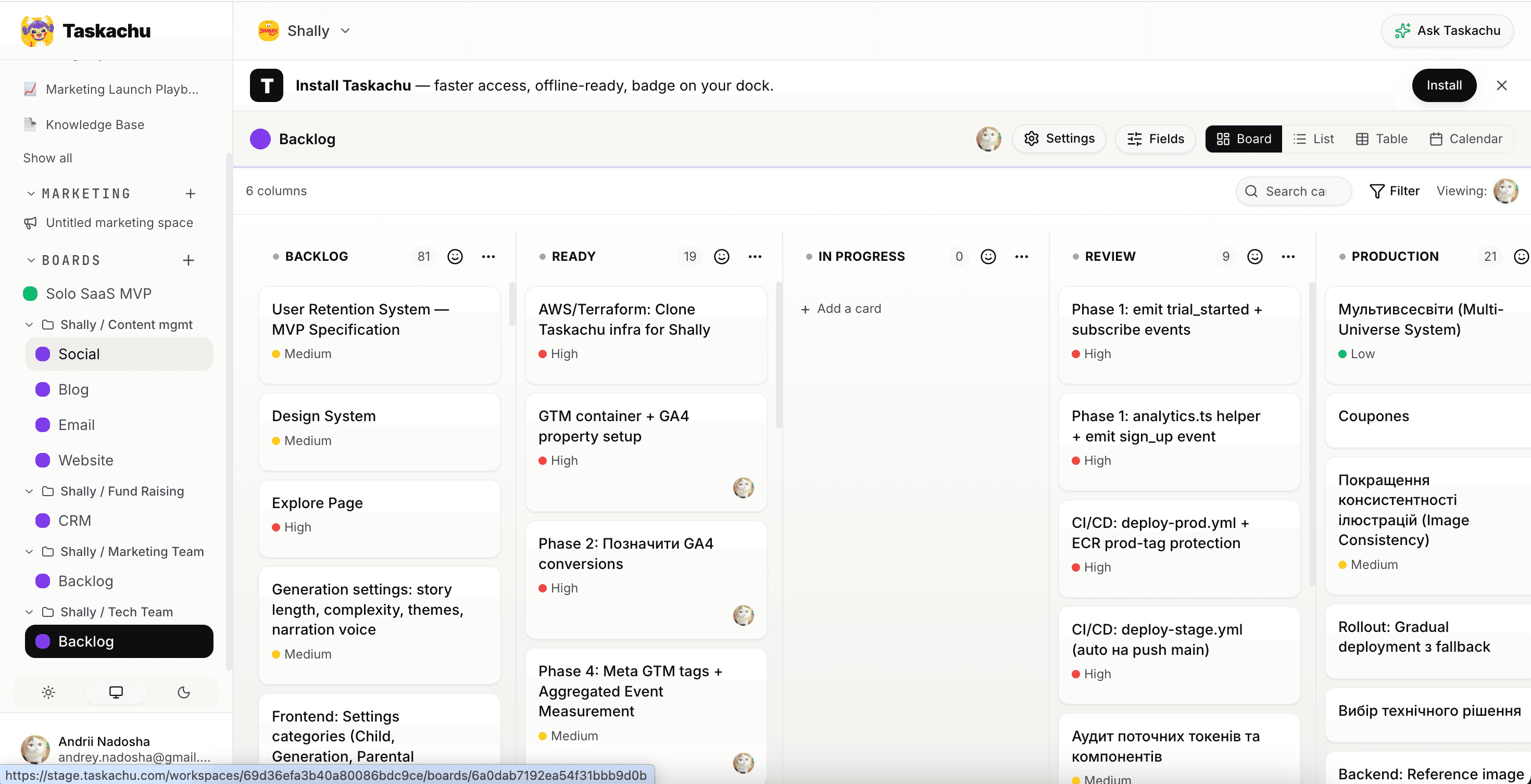Focus the Search cards field
1531x784 pixels.
coord(1294,191)
